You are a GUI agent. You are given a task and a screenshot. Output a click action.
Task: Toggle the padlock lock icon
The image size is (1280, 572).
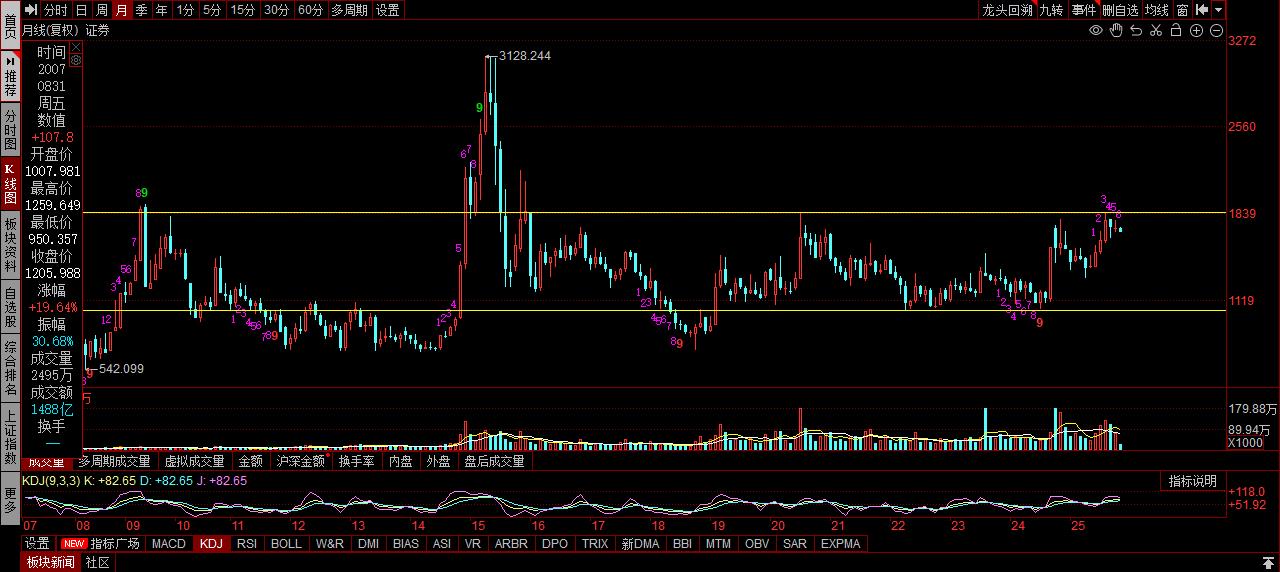click(x=1176, y=31)
